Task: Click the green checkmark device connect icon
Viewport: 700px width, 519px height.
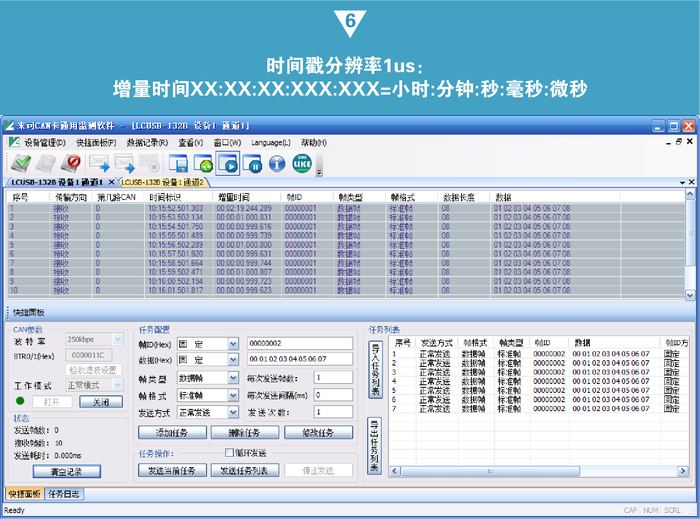Action: [21, 163]
